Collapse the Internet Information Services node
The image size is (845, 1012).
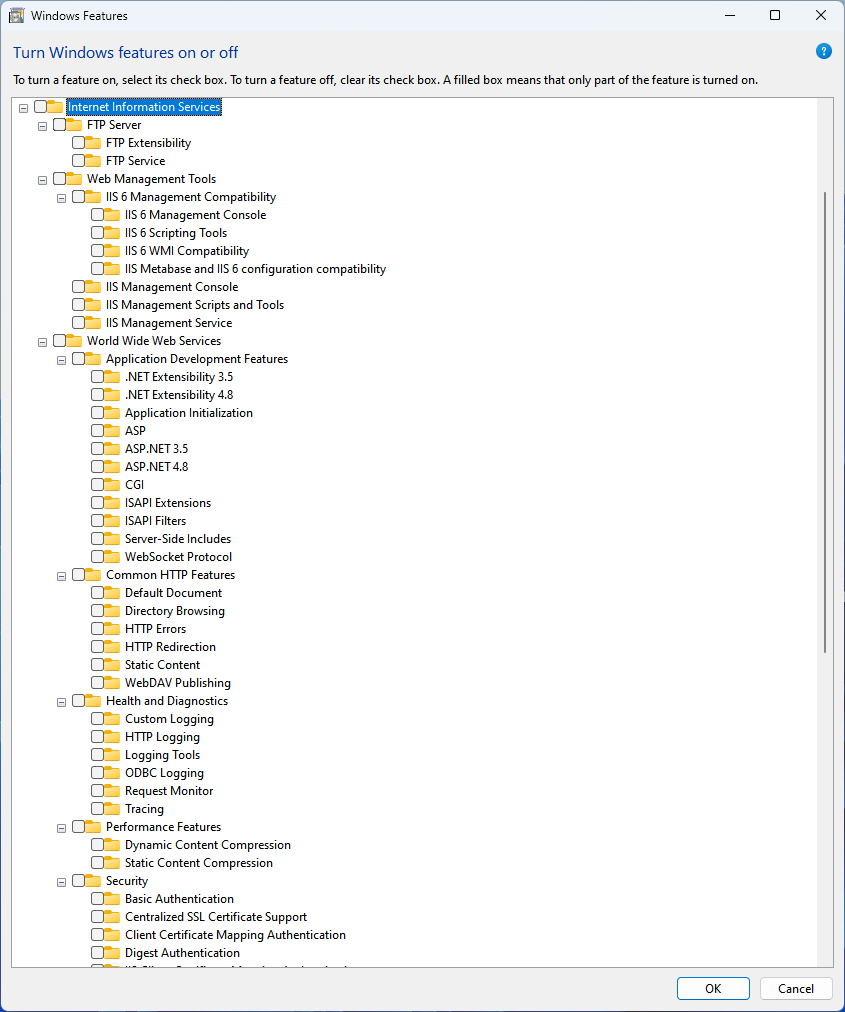tap(23, 108)
